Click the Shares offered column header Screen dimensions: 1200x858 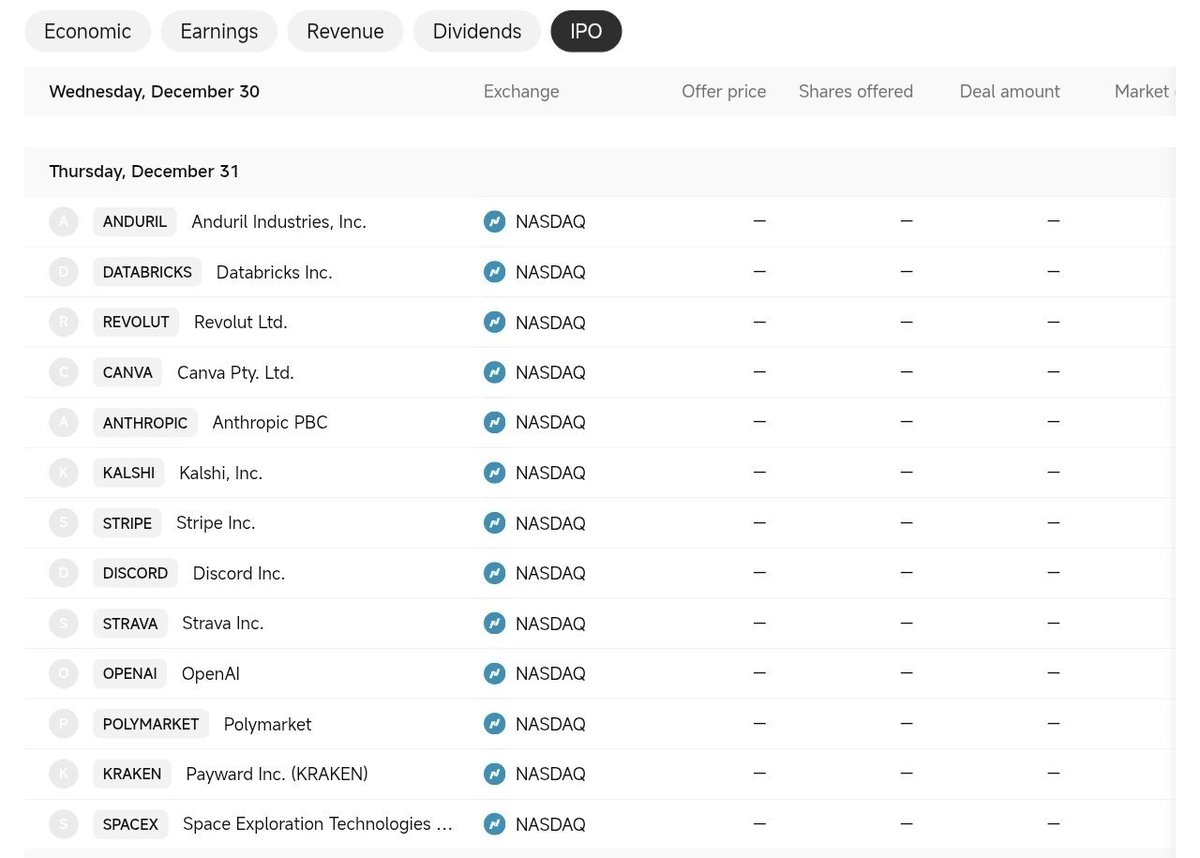click(x=856, y=91)
